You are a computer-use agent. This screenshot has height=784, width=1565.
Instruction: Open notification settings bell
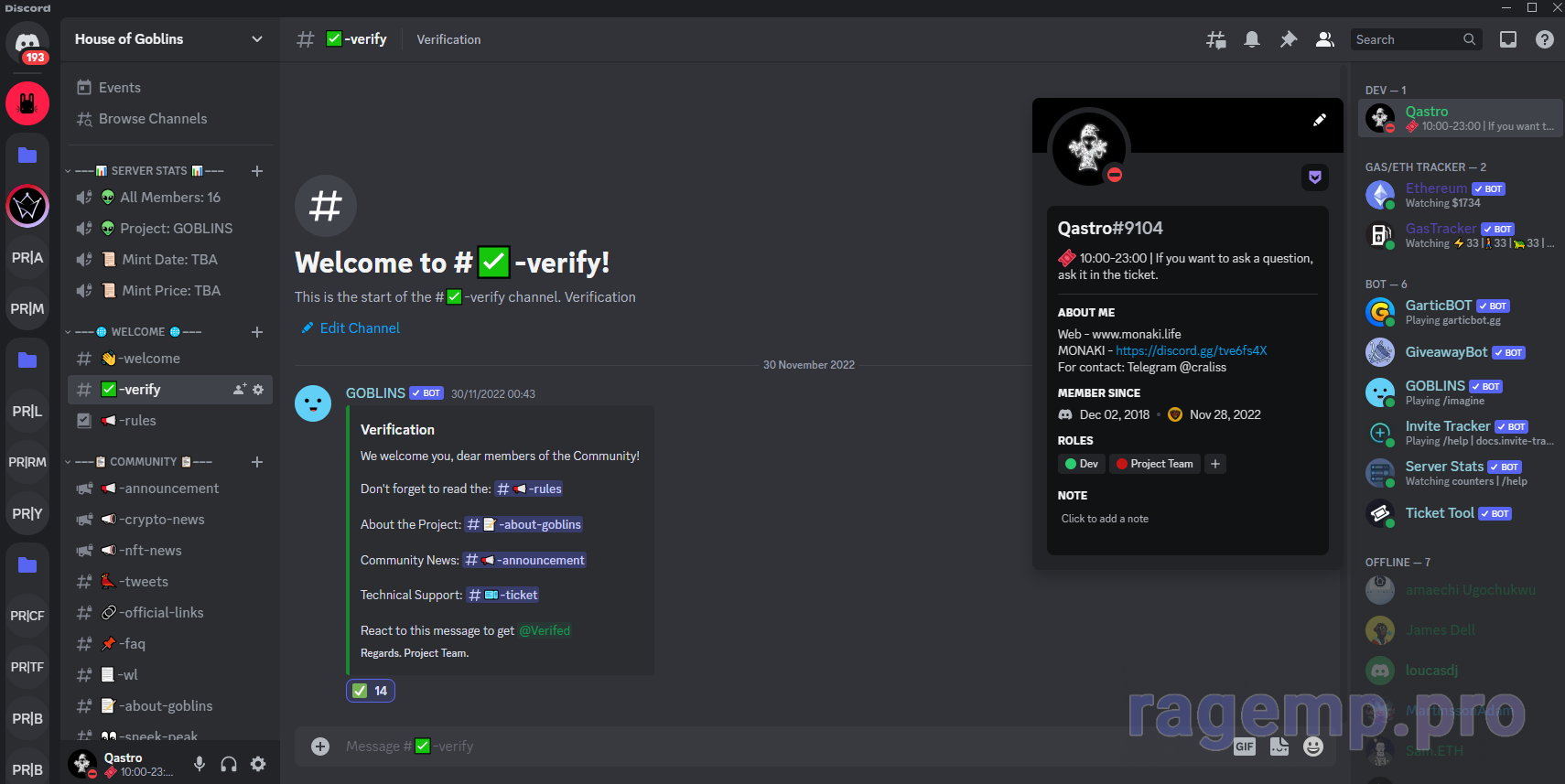pos(1252,39)
